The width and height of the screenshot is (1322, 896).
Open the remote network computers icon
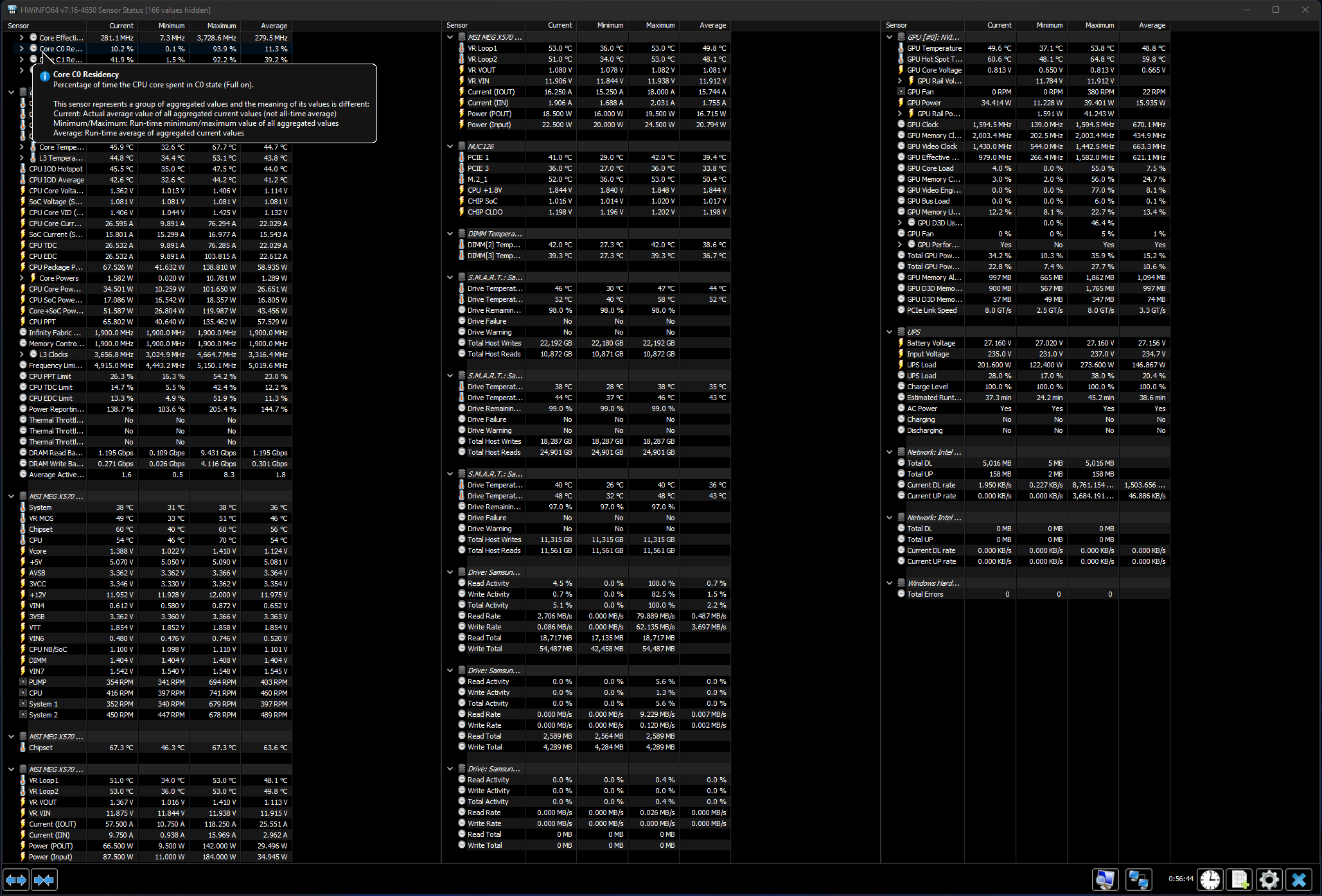[1138, 879]
